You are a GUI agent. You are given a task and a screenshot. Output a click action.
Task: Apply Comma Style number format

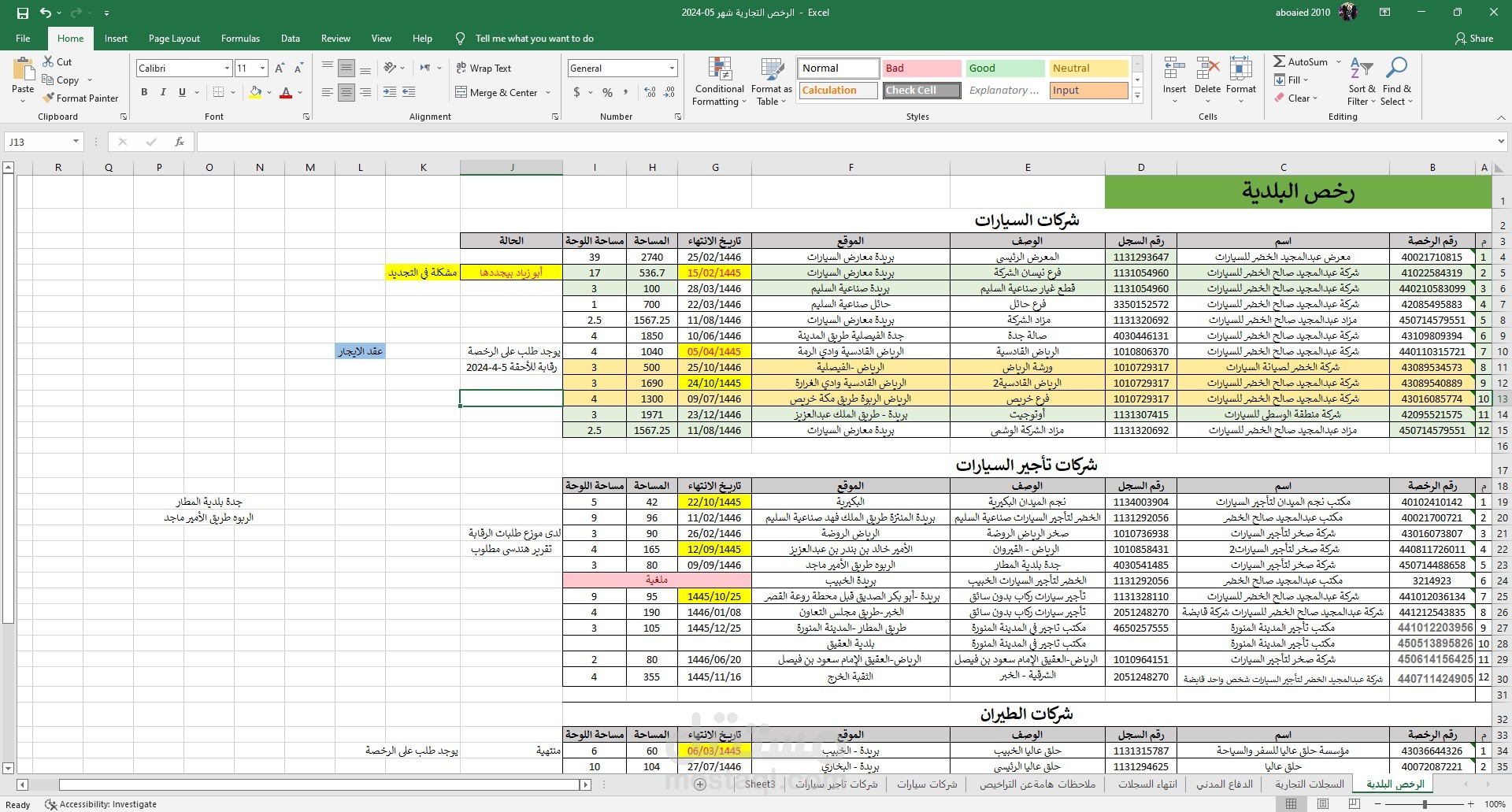pyautogui.click(x=626, y=92)
